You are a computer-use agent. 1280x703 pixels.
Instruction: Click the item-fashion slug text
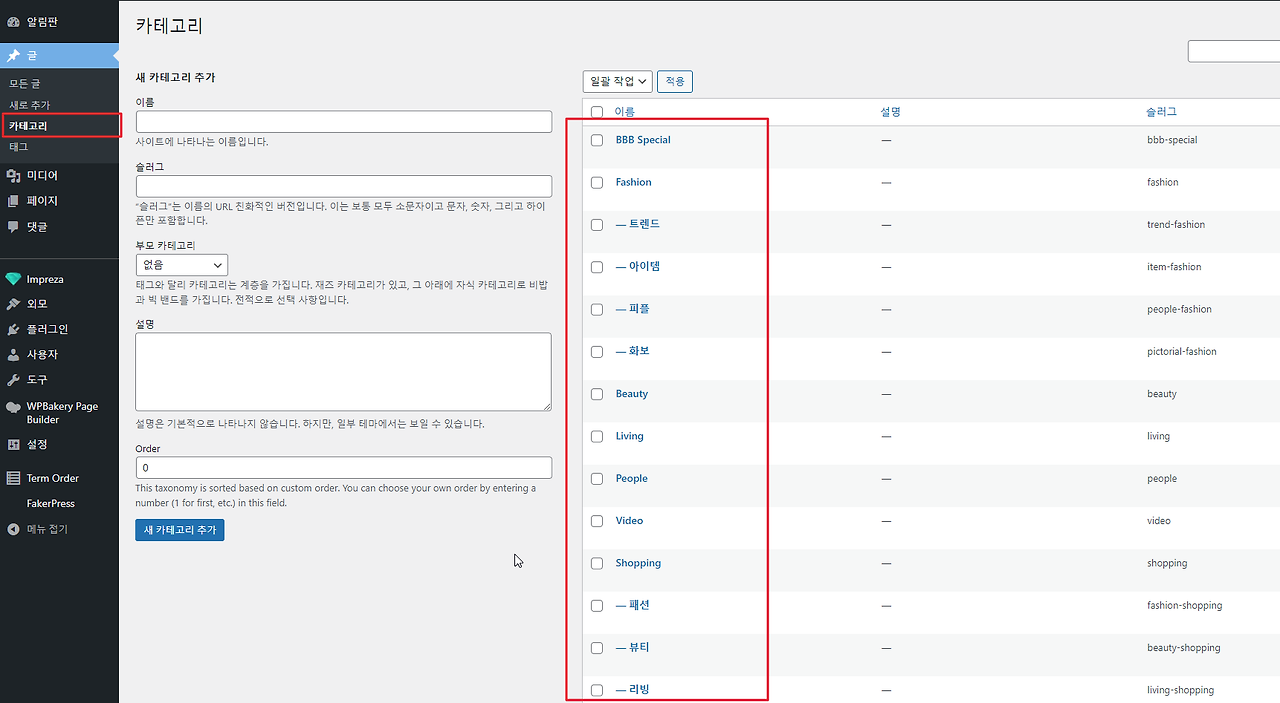tap(1175, 267)
